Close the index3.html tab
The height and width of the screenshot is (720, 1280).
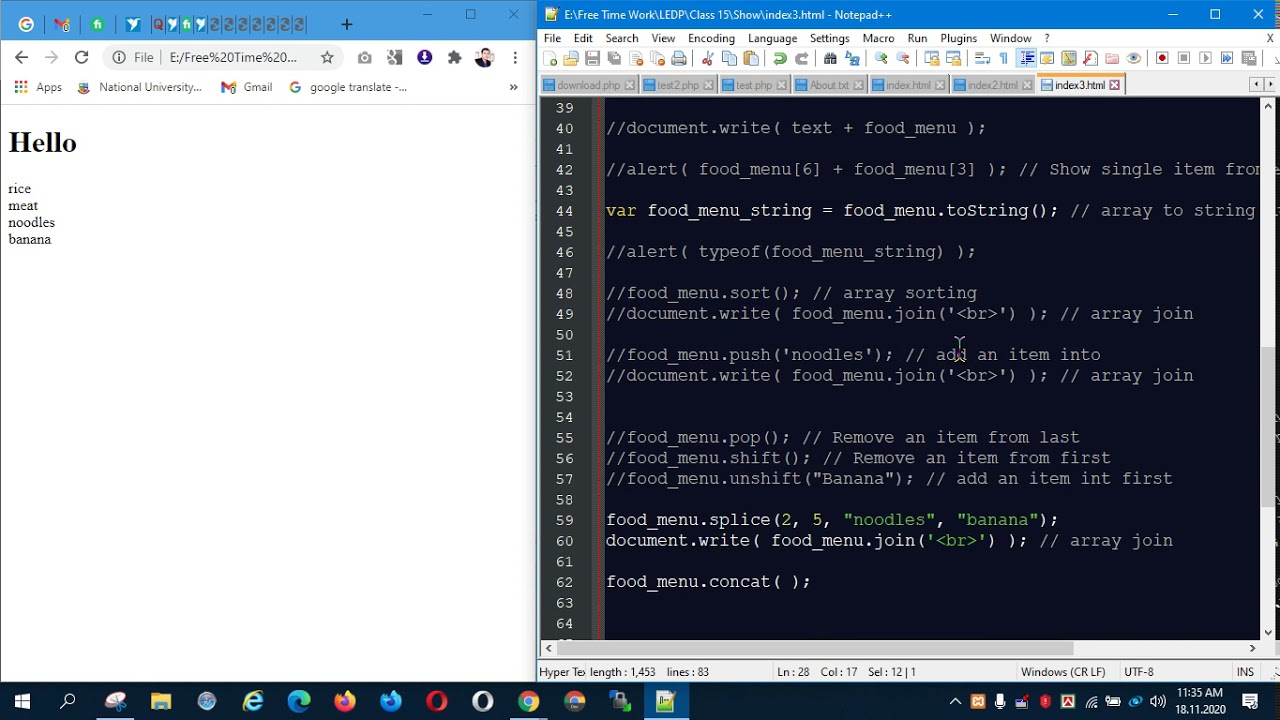click(x=1115, y=85)
